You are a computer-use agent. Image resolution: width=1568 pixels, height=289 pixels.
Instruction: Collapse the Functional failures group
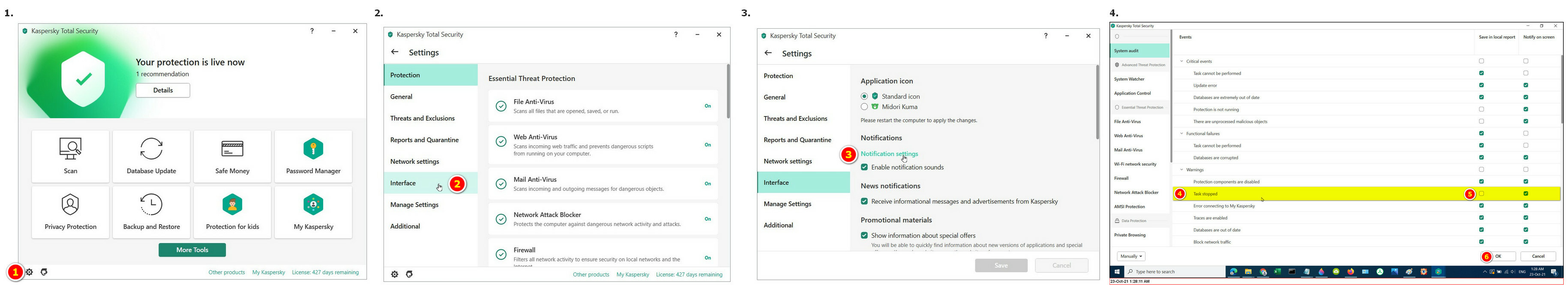coord(1182,134)
